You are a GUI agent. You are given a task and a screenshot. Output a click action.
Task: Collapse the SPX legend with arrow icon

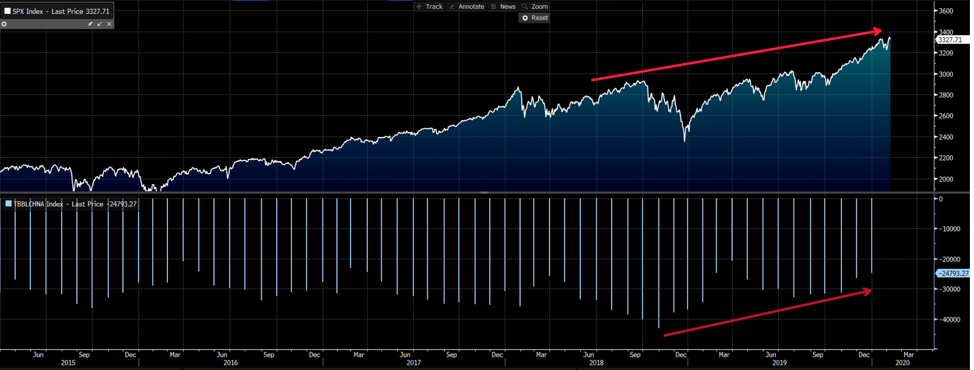[100, 24]
